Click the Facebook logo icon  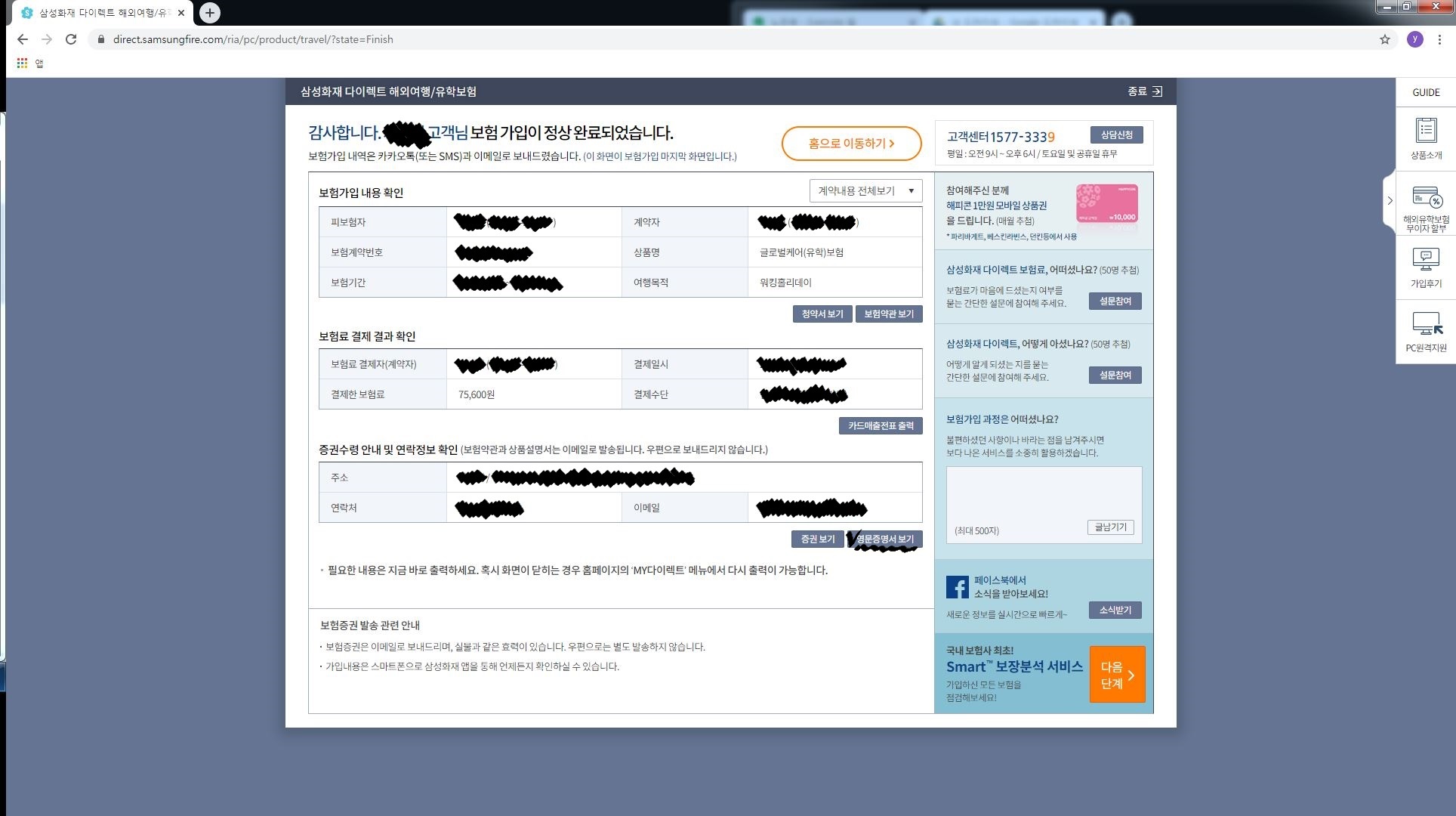tap(957, 587)
